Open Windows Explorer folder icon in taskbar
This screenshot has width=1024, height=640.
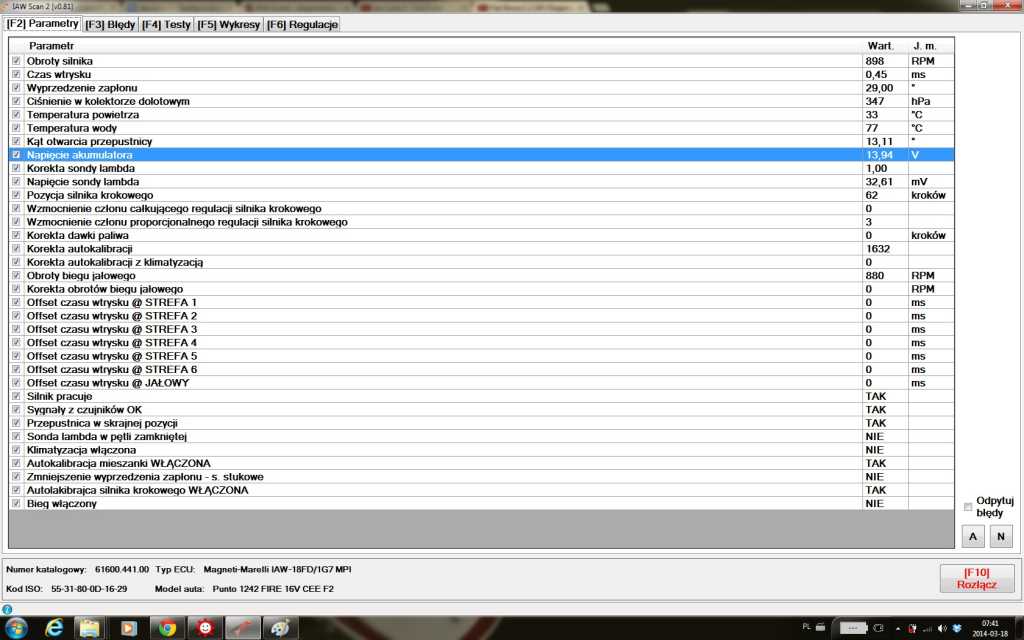click(90, 627)
